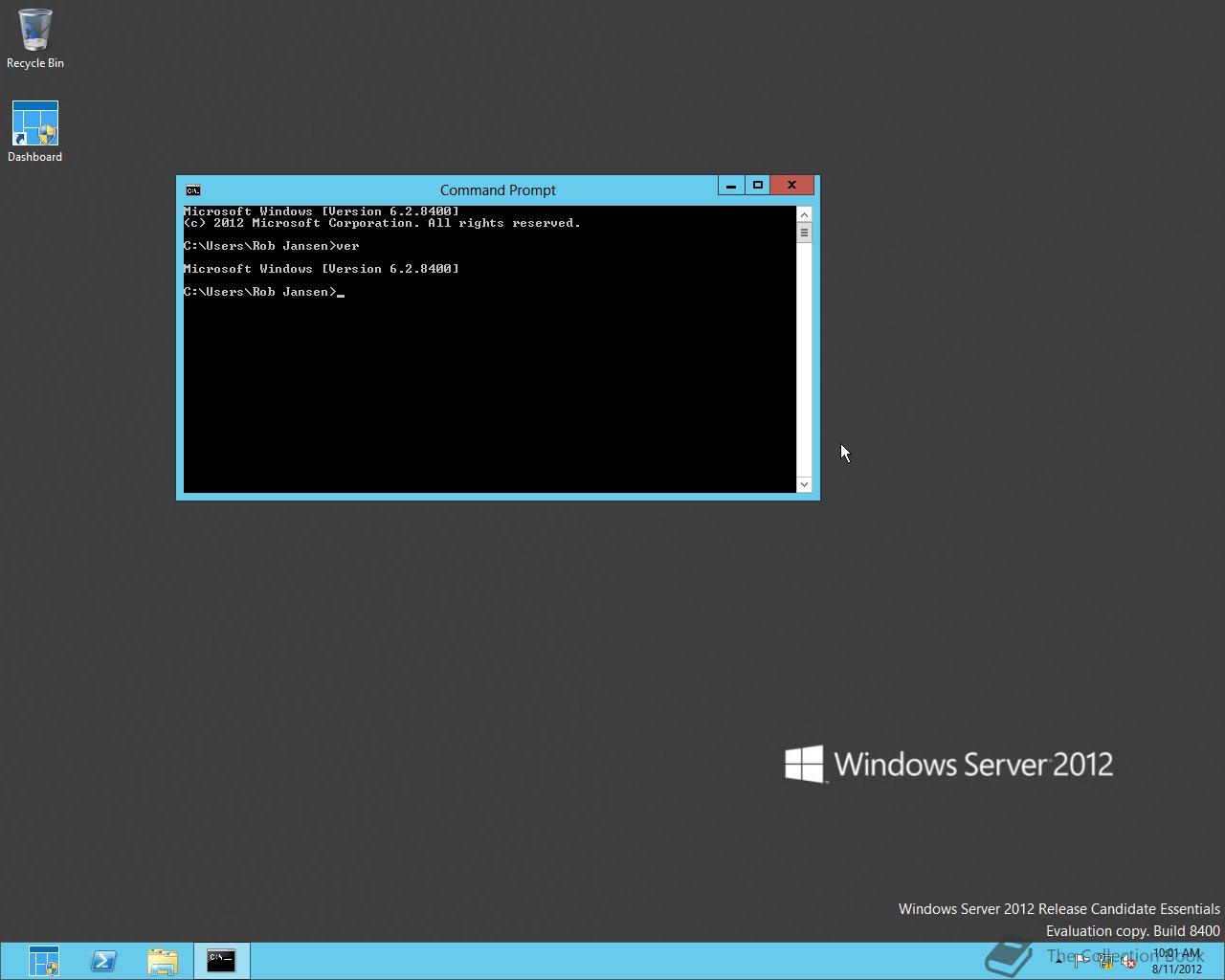Click the Command Prompt scrollbar thumb
The width and height of the screenshot is (1225, 980).
[804, 233]
